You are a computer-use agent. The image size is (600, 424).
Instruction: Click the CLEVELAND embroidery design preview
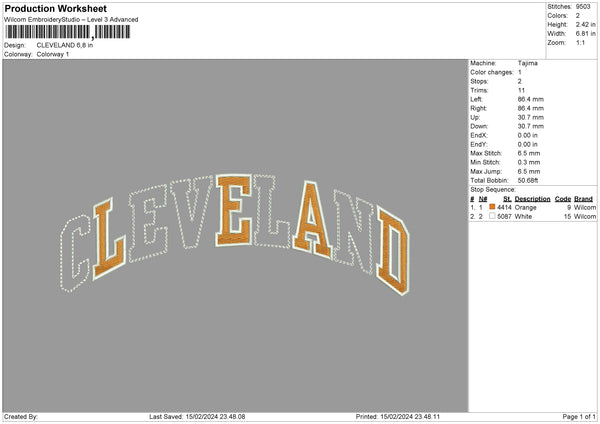[x=235, y=234]
